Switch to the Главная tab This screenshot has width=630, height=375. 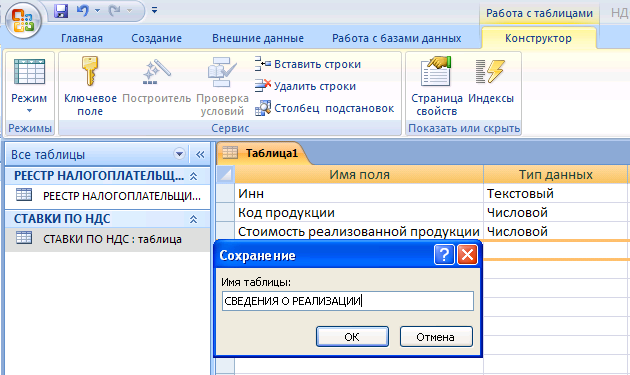82,38
